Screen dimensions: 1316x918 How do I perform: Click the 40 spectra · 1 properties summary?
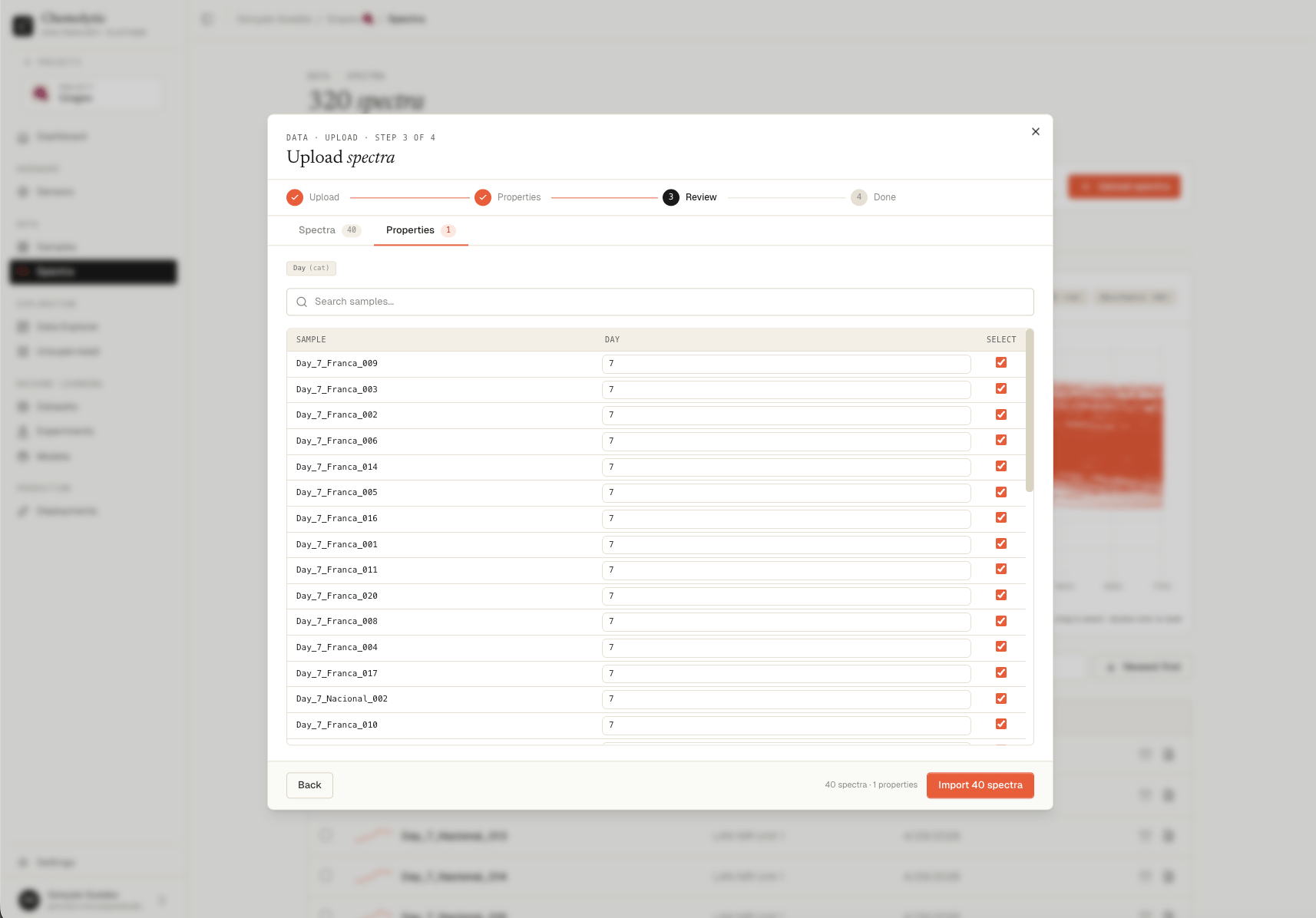[x=871, y=785]
